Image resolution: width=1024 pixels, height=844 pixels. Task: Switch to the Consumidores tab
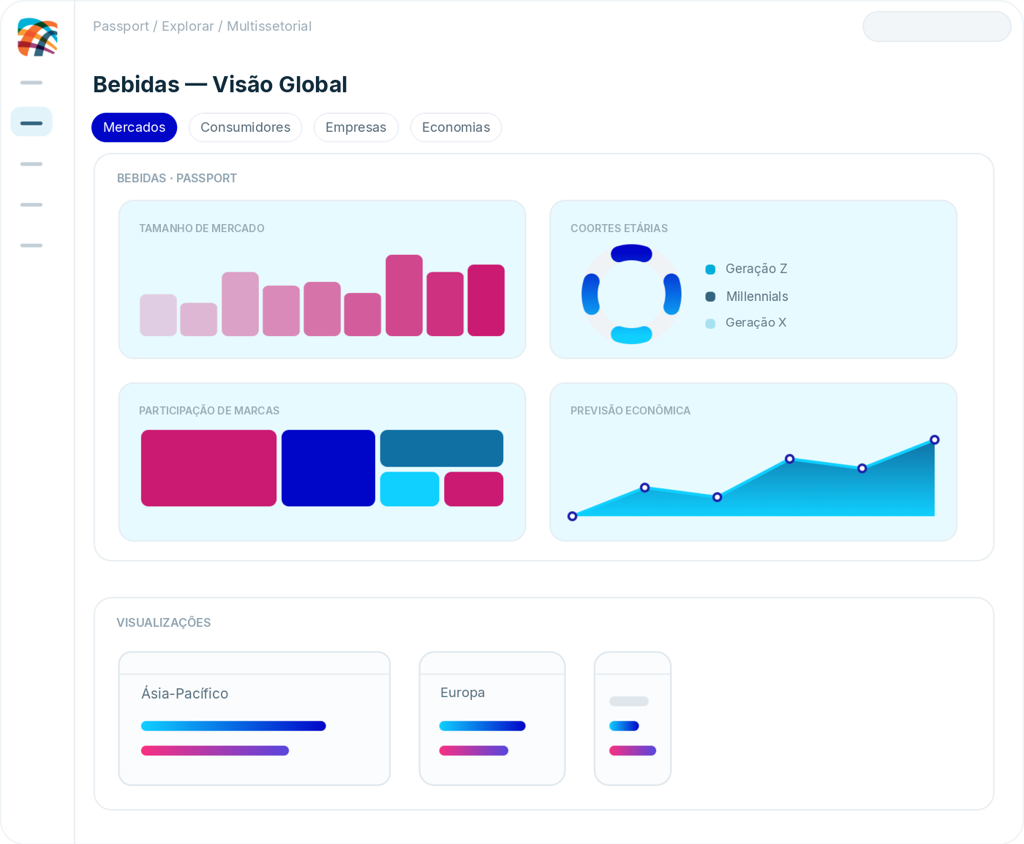pyautogui.click(x=246, y=127)
